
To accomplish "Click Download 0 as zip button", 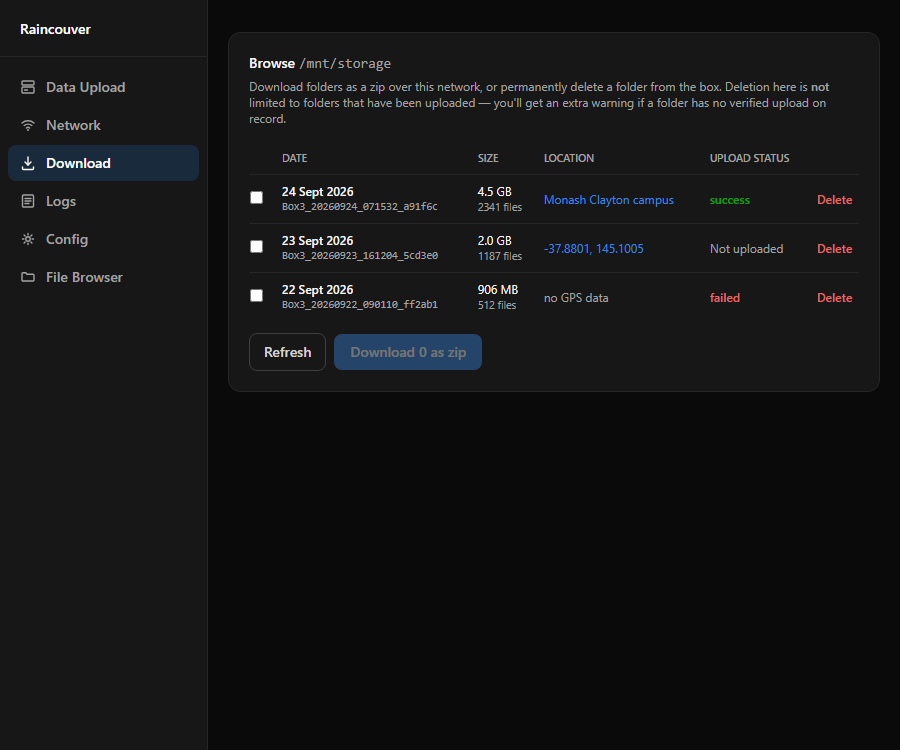I will 408,352.
